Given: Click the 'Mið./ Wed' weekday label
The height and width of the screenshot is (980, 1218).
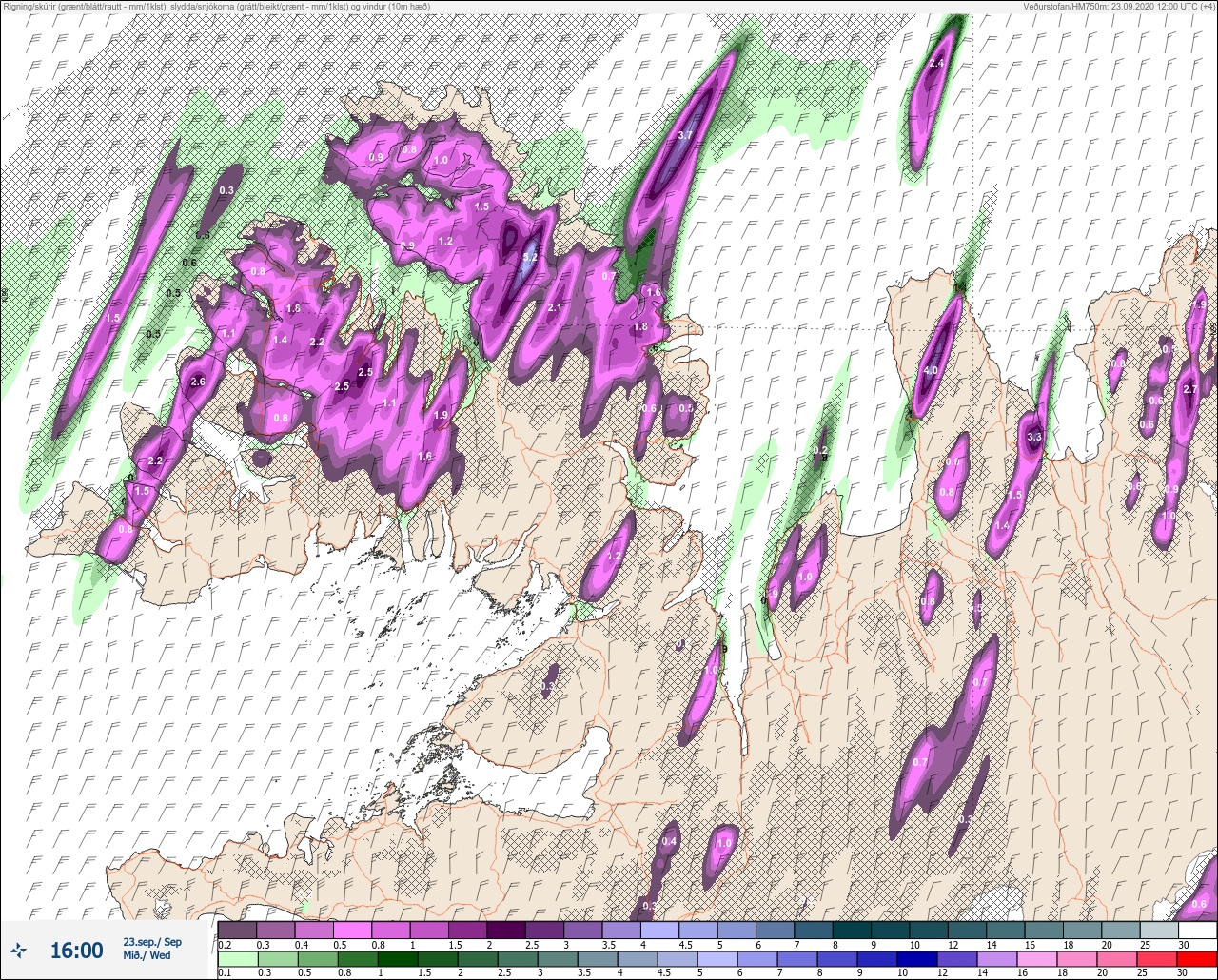Looking at the screenshot, I should [x=147, y=955].
